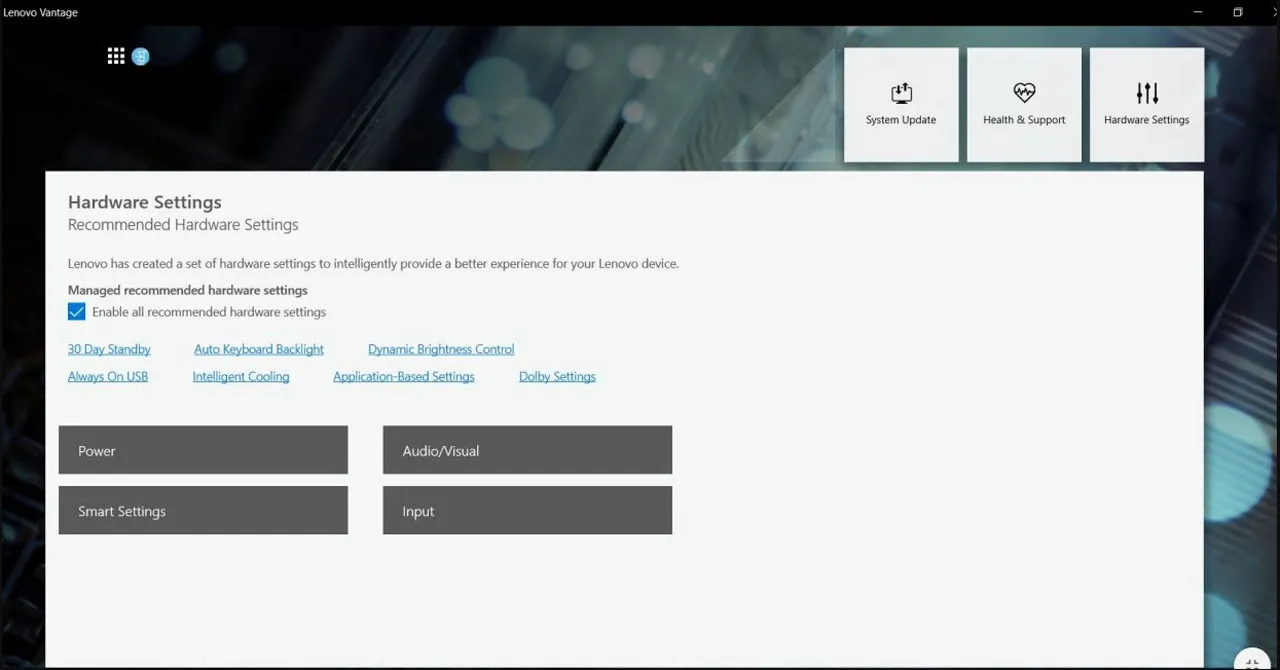Restore the window using the title bar button

[1237, 12]
